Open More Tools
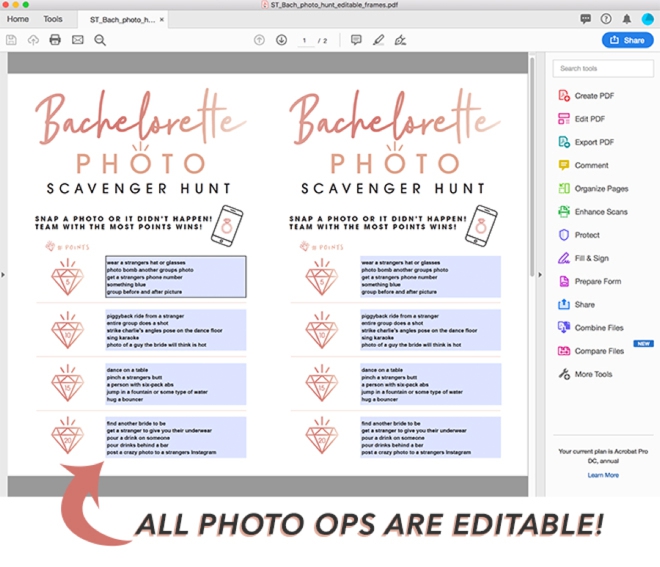 [x=585, y=374]
